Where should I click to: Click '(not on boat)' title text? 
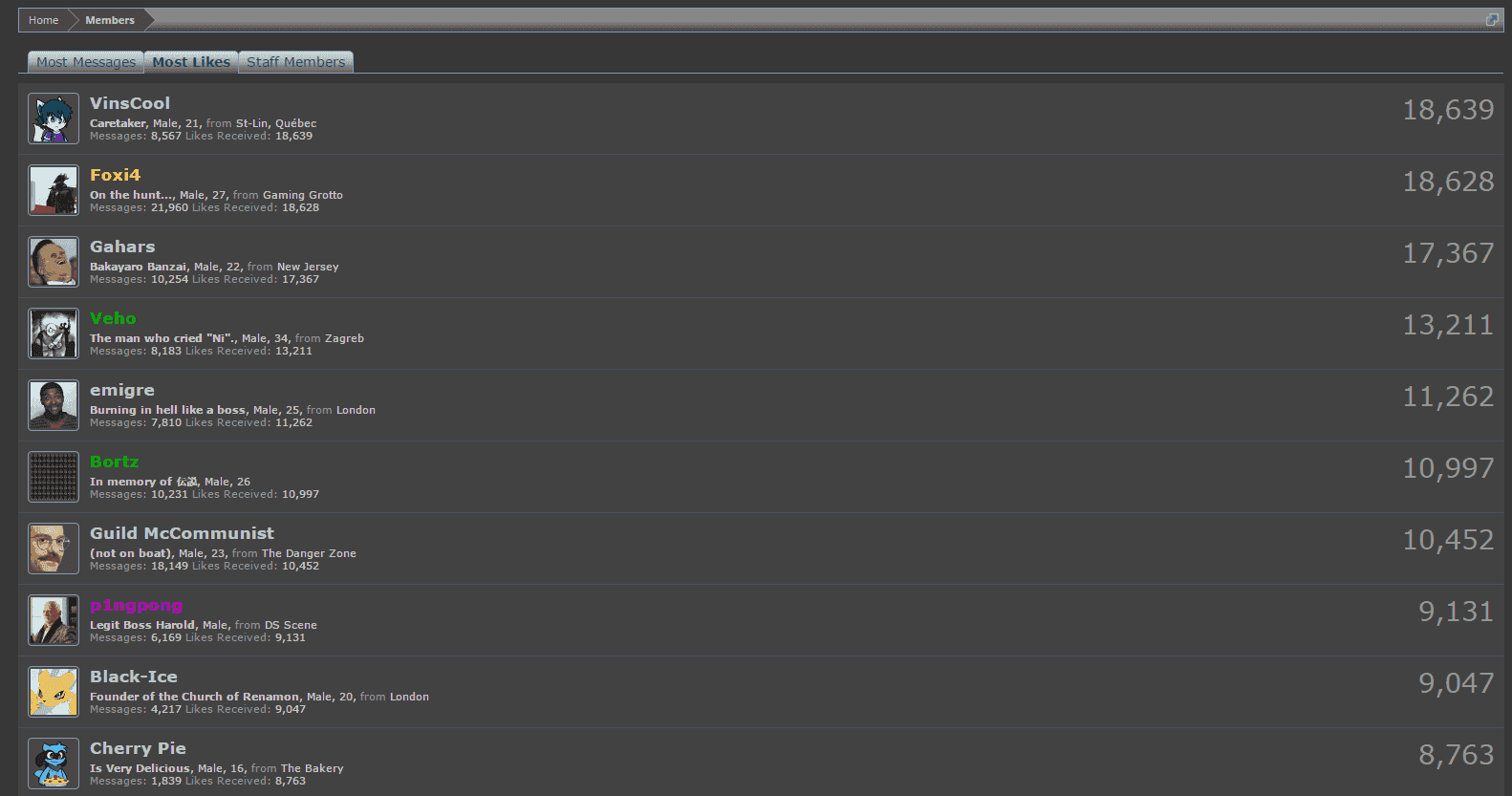click(131, 553)
